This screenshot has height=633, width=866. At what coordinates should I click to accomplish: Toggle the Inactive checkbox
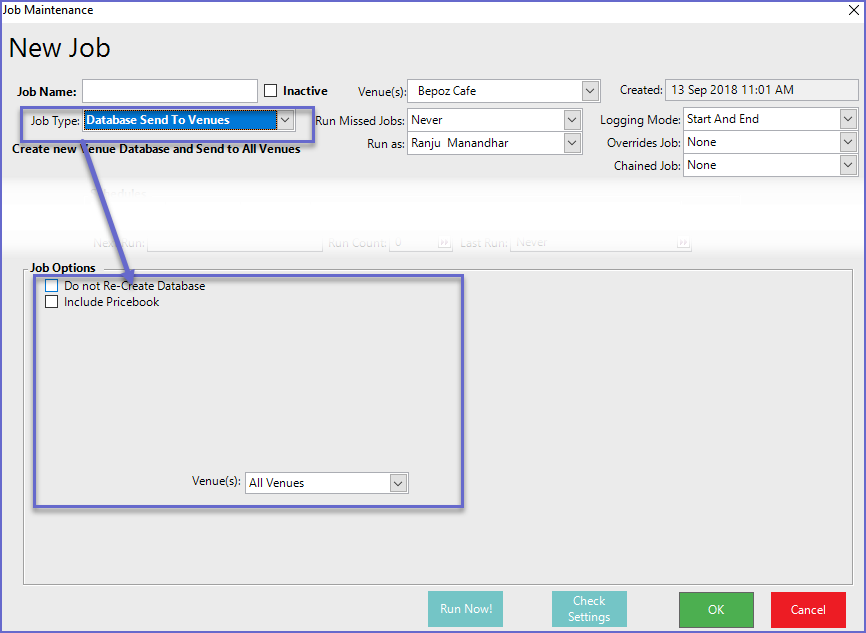click(x=271, y=91)
